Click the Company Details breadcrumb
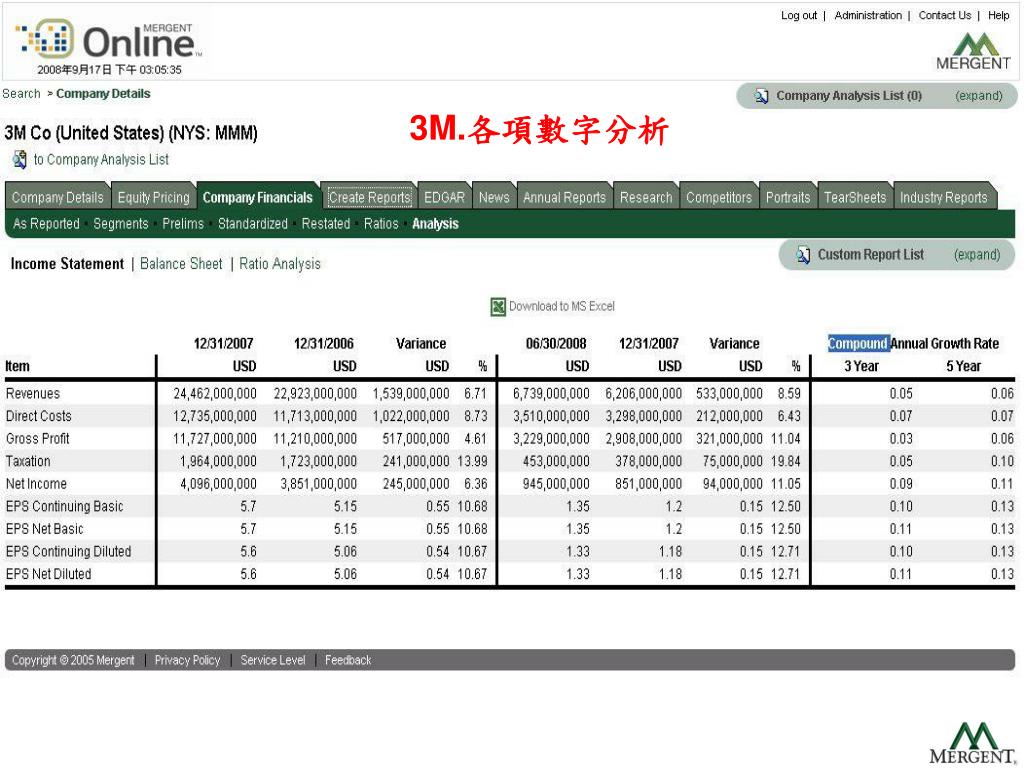Viewport: 1024px width, 768px height. coord(103,94)
